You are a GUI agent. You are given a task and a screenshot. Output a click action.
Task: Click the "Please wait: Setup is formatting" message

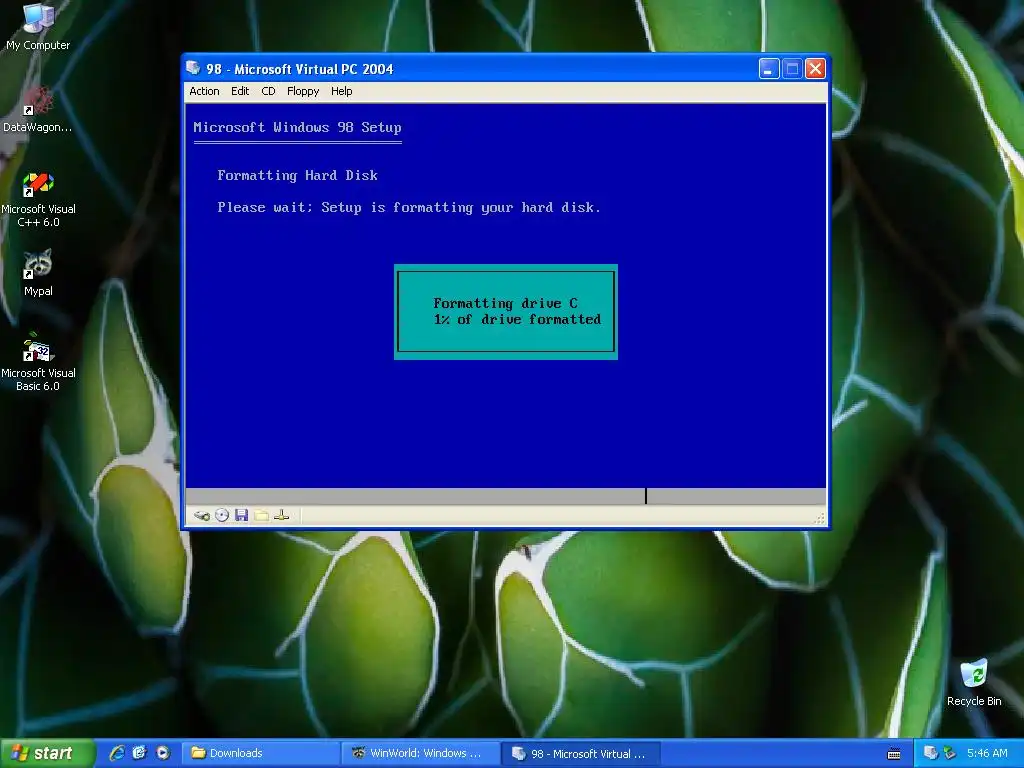coord(409,208)
